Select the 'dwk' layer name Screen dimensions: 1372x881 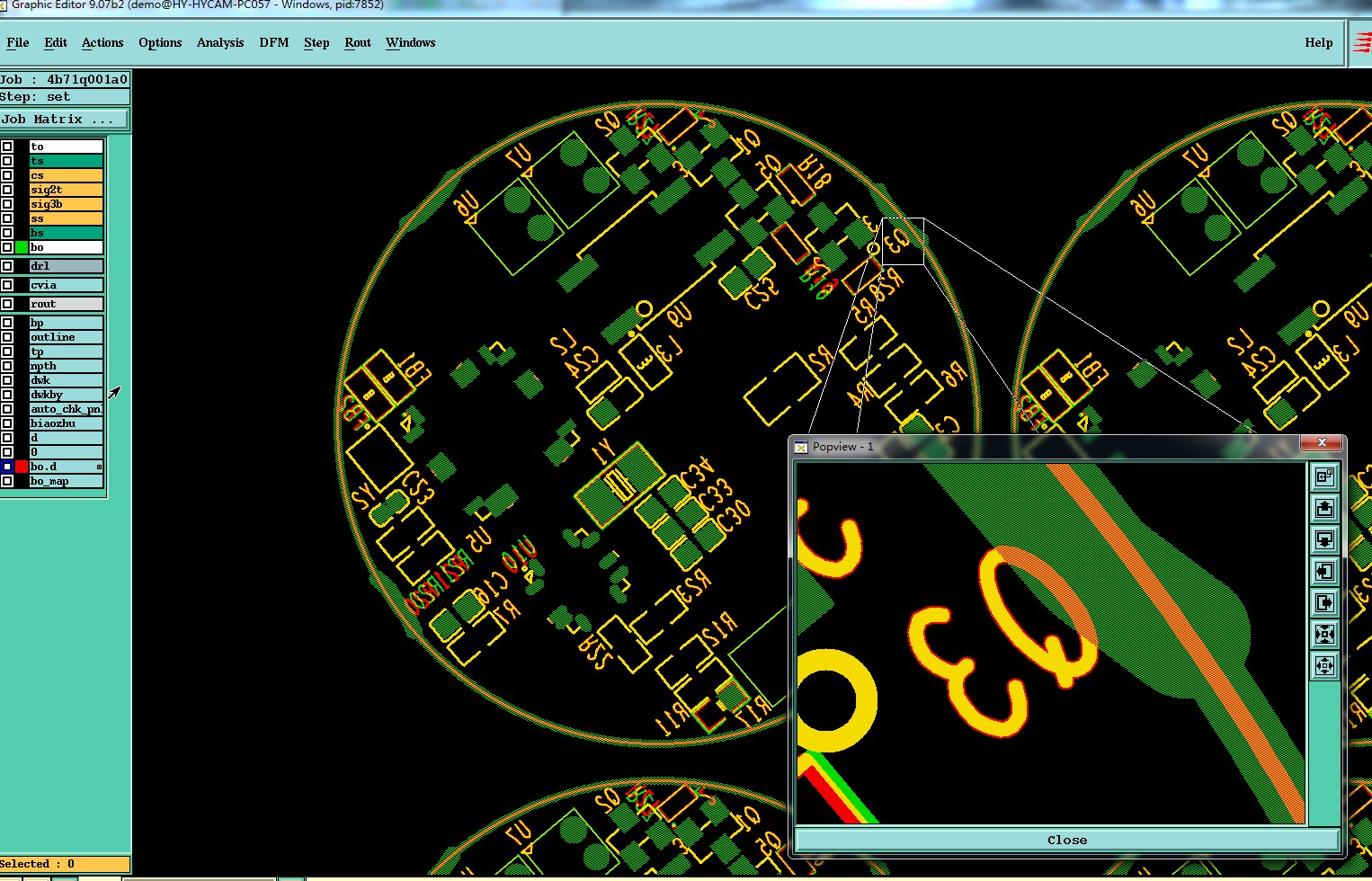(67, 380)
